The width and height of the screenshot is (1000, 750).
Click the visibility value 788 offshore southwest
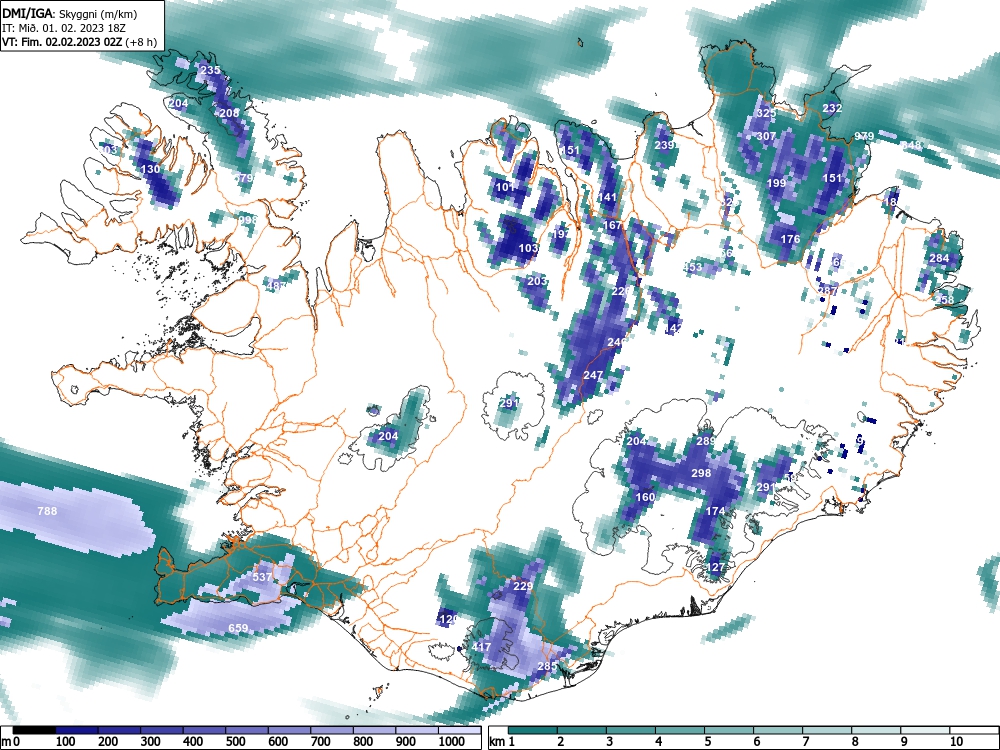click(x=47, y=511)
